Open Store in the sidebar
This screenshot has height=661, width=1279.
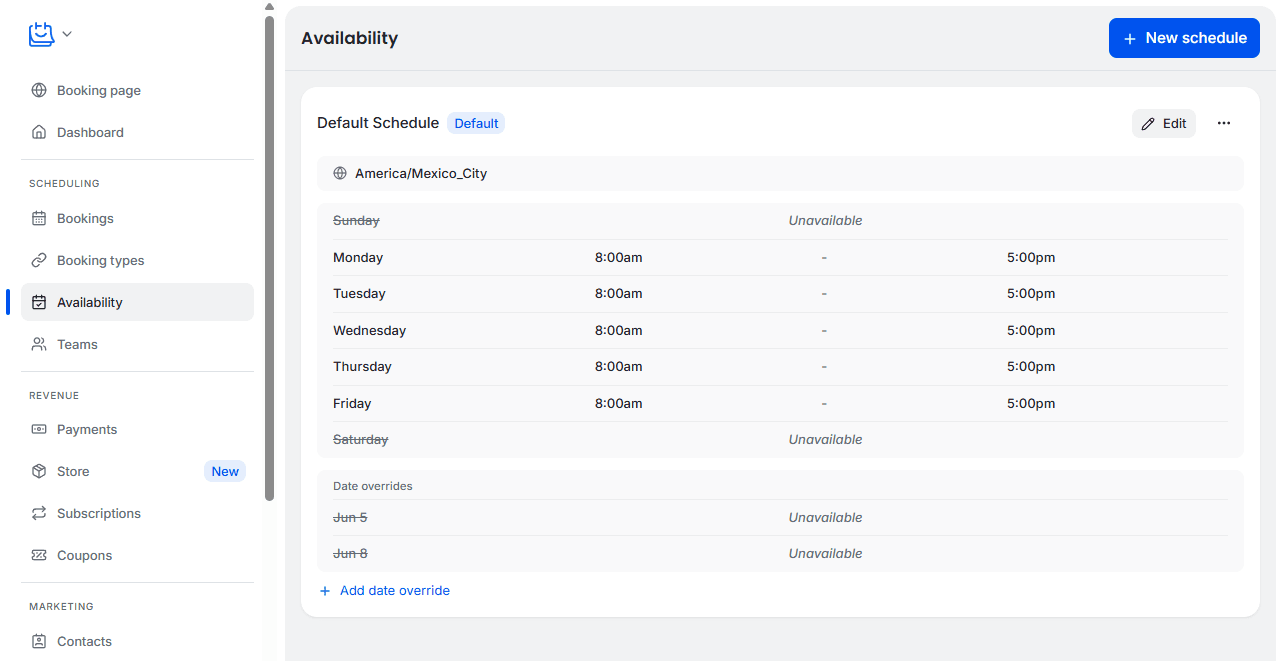pos(137,471)
